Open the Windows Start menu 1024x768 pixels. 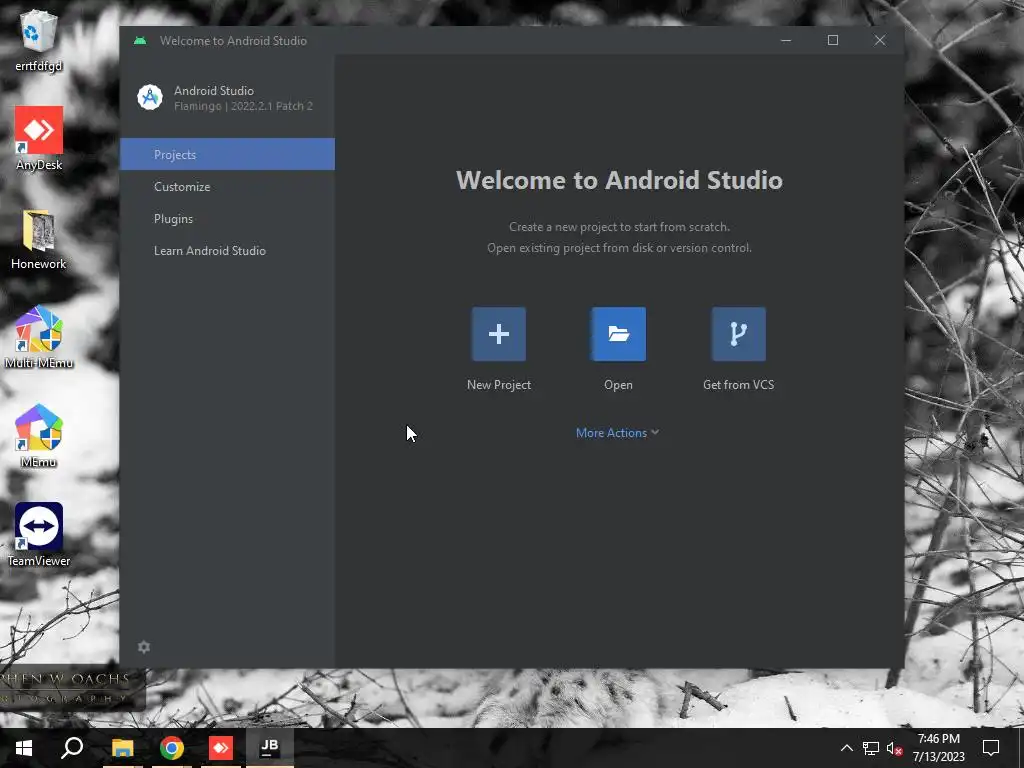(24, 748)
